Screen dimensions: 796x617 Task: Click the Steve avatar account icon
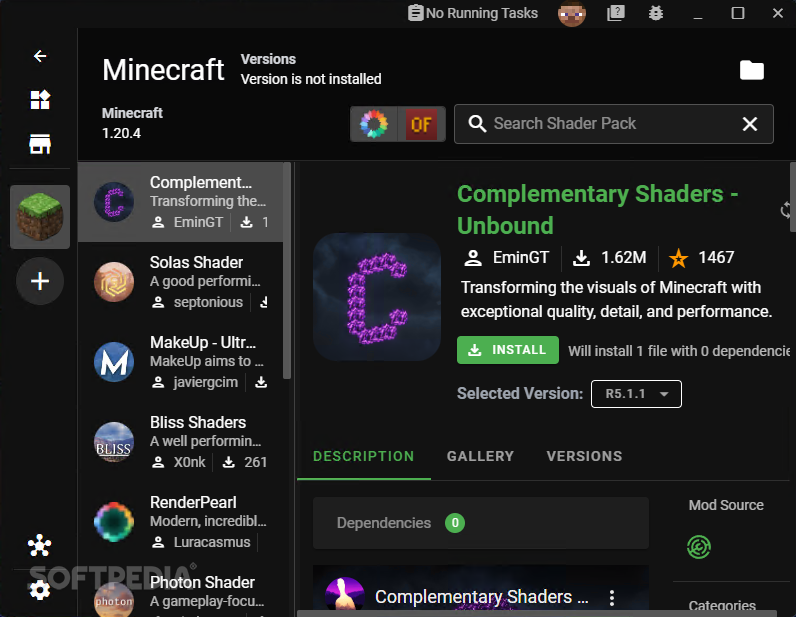point(572,13)
